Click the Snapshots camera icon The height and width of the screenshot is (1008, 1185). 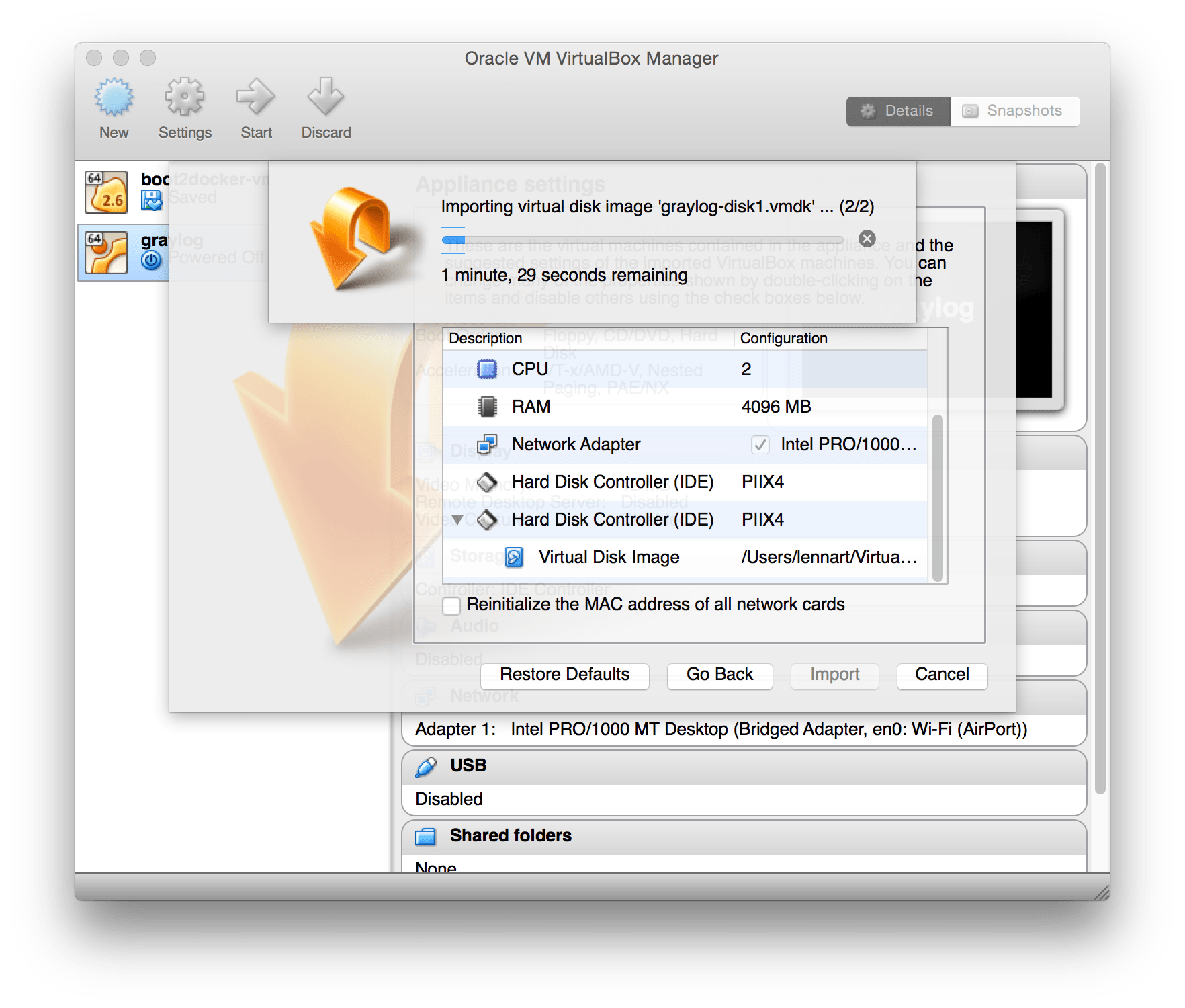970,111
